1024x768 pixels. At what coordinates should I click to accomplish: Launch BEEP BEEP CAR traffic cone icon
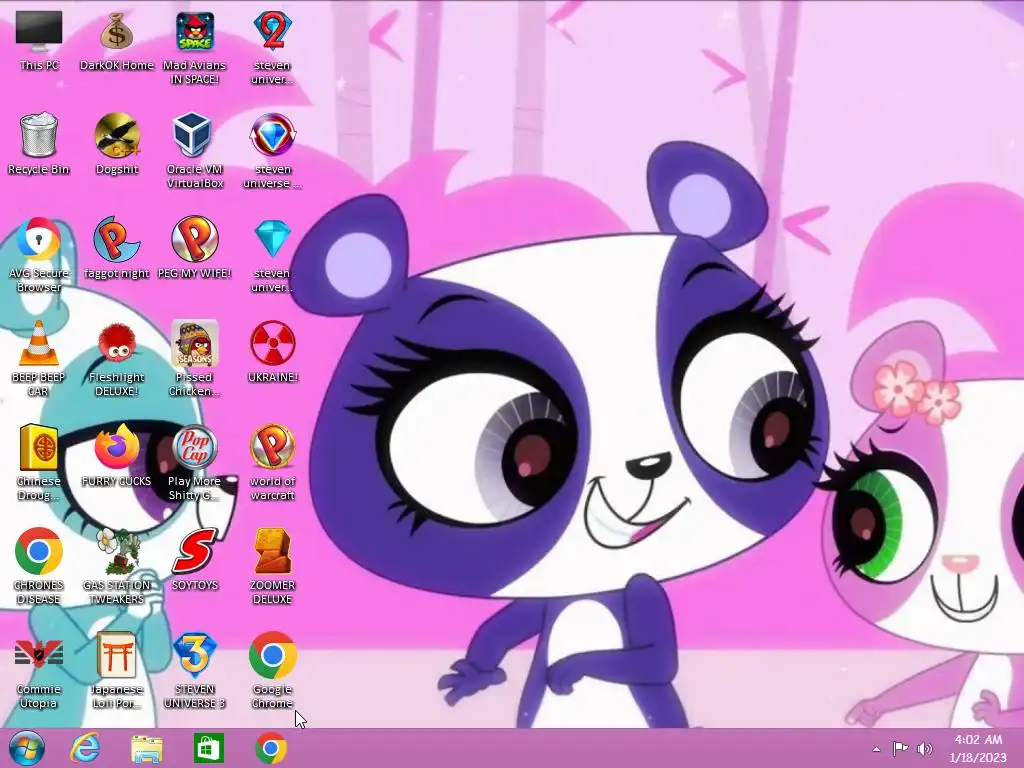(39, 358)
